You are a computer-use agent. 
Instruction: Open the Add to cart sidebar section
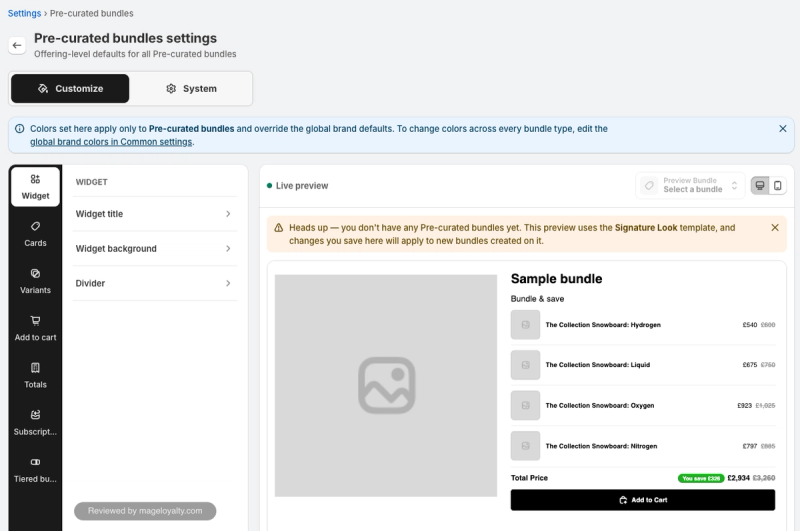(35, 328)
